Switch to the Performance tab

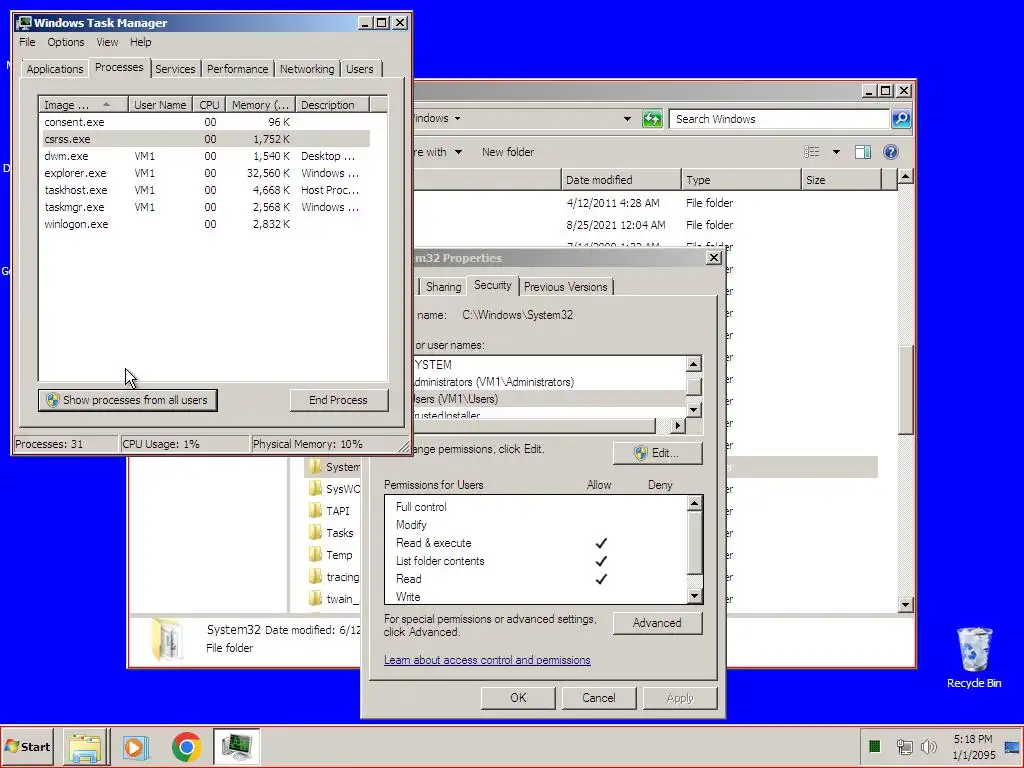(x=237, y=69)
